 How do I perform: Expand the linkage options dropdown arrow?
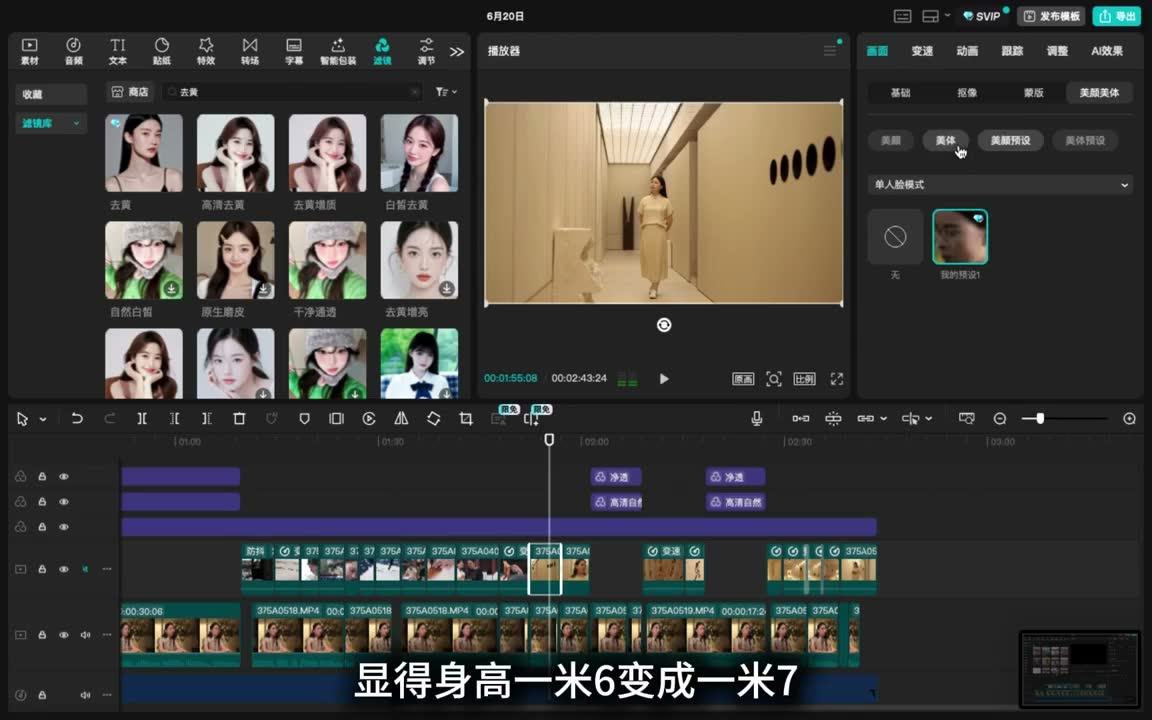[884, 418]
